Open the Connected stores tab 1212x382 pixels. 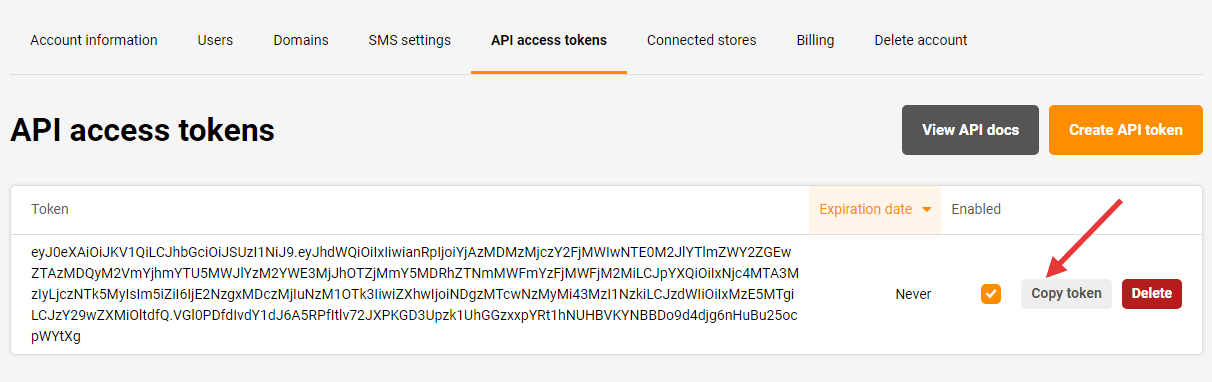click(x=702, y=40)
